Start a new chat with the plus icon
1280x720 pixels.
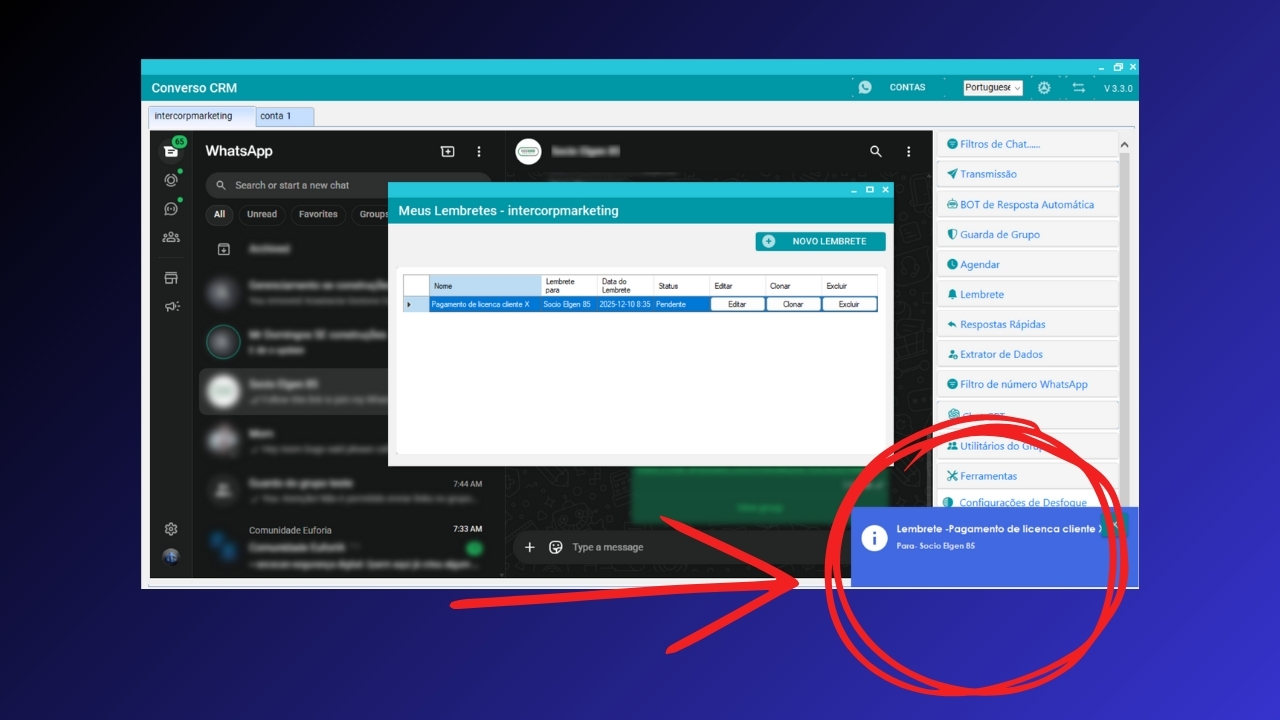click(447, 151)
